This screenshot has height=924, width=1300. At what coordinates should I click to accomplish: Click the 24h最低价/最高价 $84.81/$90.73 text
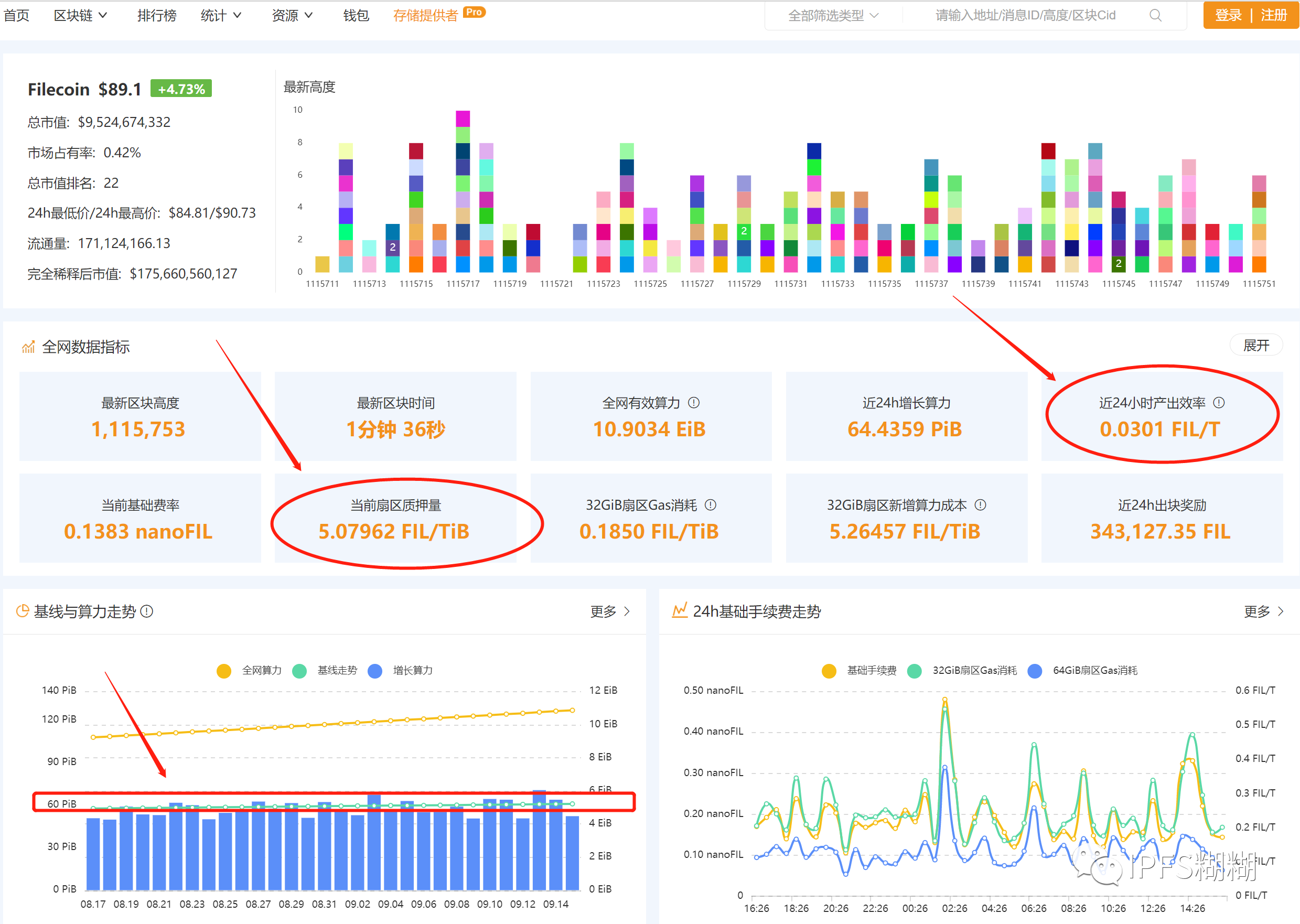[142, 213]
